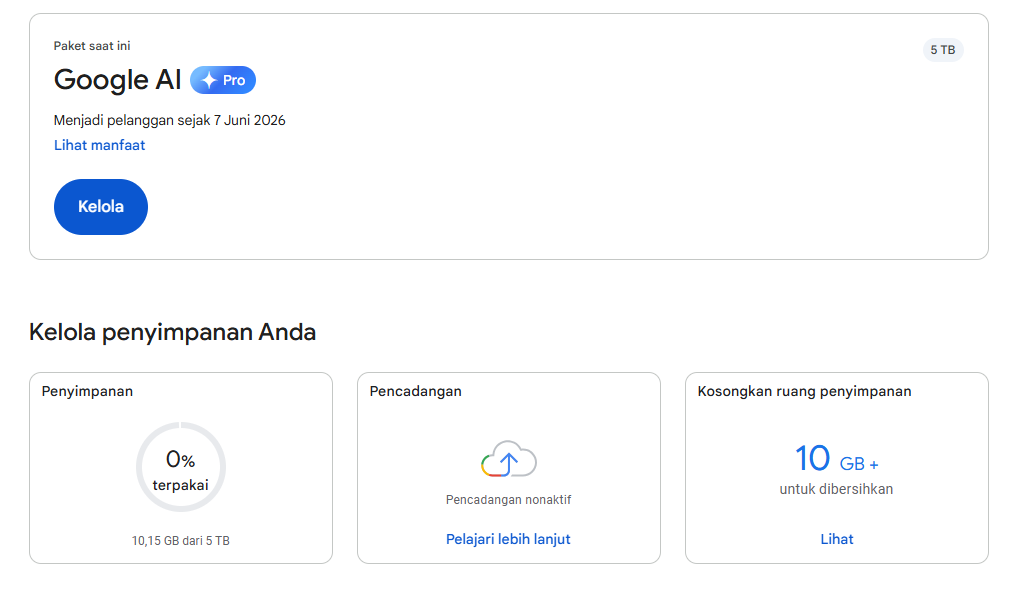Click the Pencadangan nonaktif status text
This screenshot has width=1012, height=598.
pyautogui.click(x=509, y=500)
